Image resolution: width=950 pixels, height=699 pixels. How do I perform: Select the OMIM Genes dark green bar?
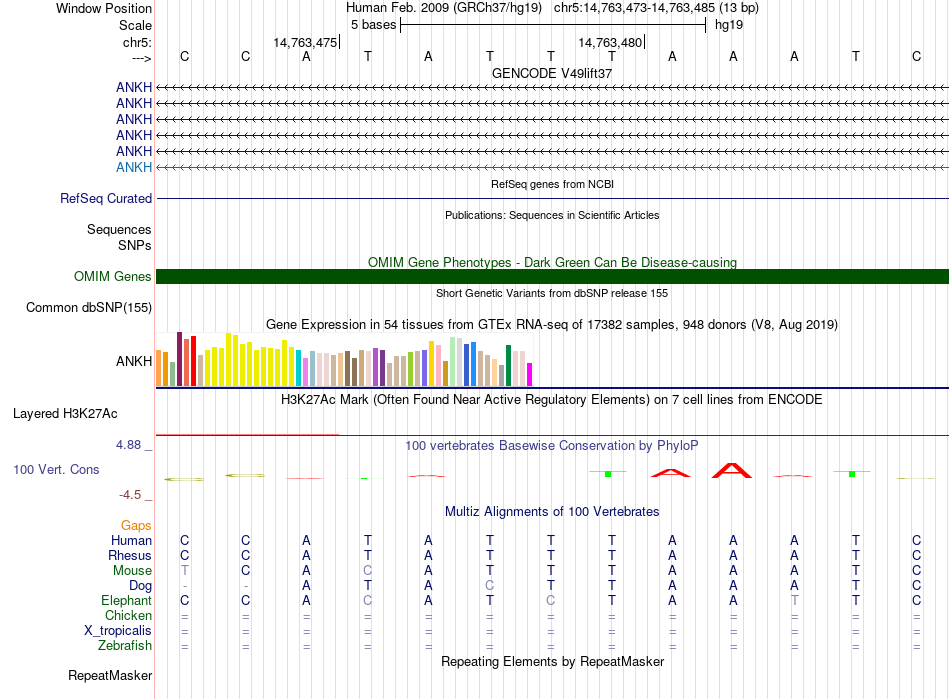coord(552,277)
